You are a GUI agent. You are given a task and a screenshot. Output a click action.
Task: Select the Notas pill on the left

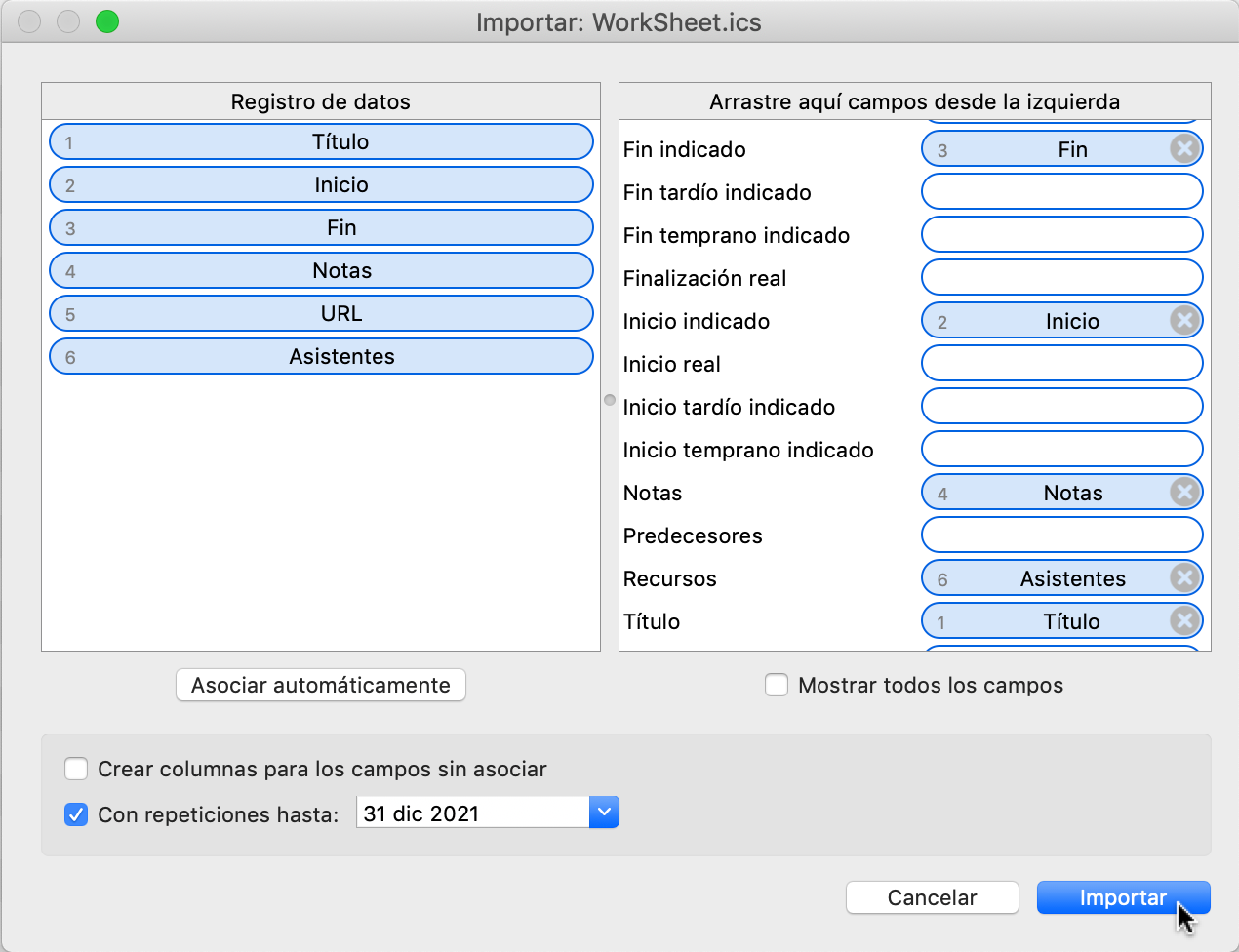[320, 270]
